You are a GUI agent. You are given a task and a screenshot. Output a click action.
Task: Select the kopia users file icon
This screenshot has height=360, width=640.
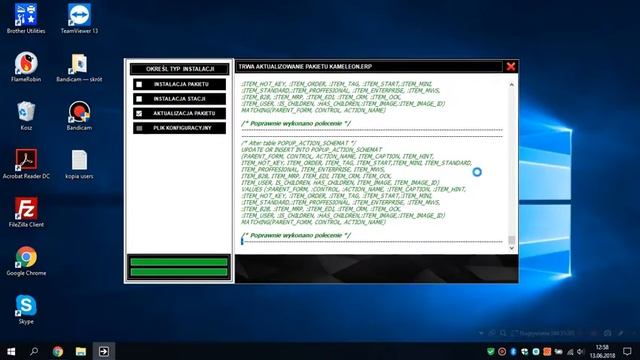[79, 164]
